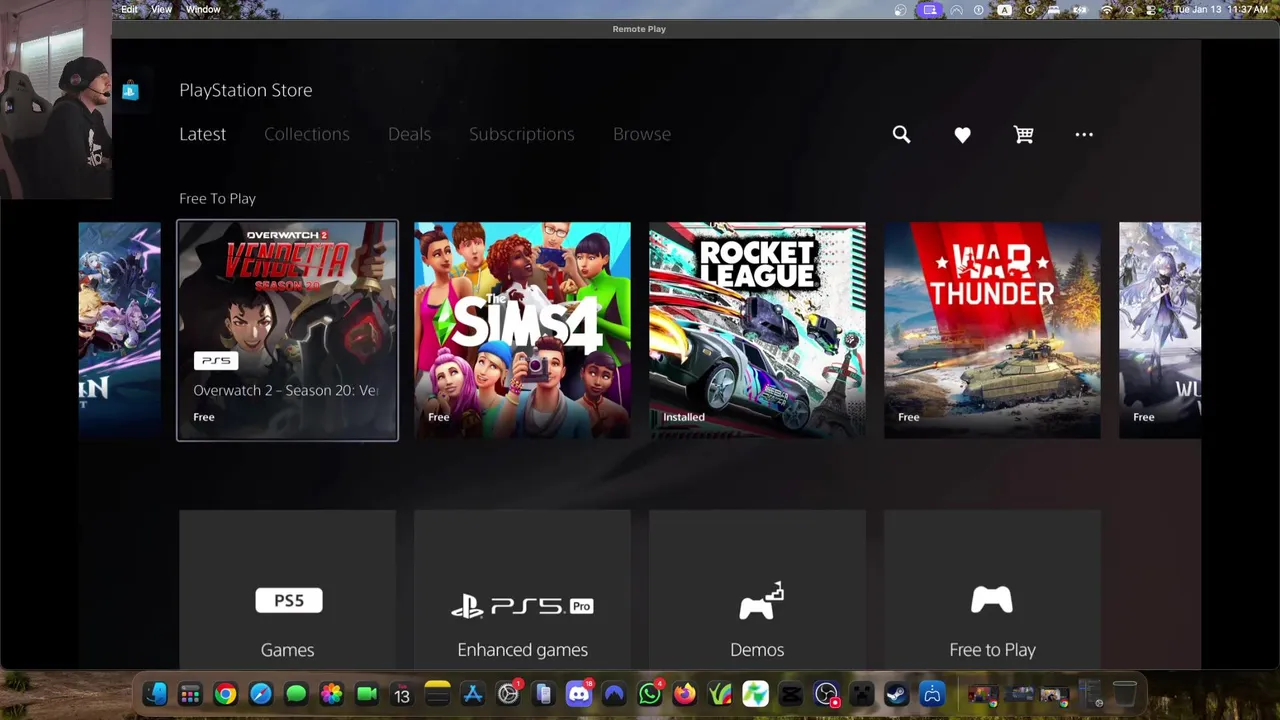1280x720 pixels.
Task: Open the Window menu in menu bar
Action: click(x=203, y=9)
